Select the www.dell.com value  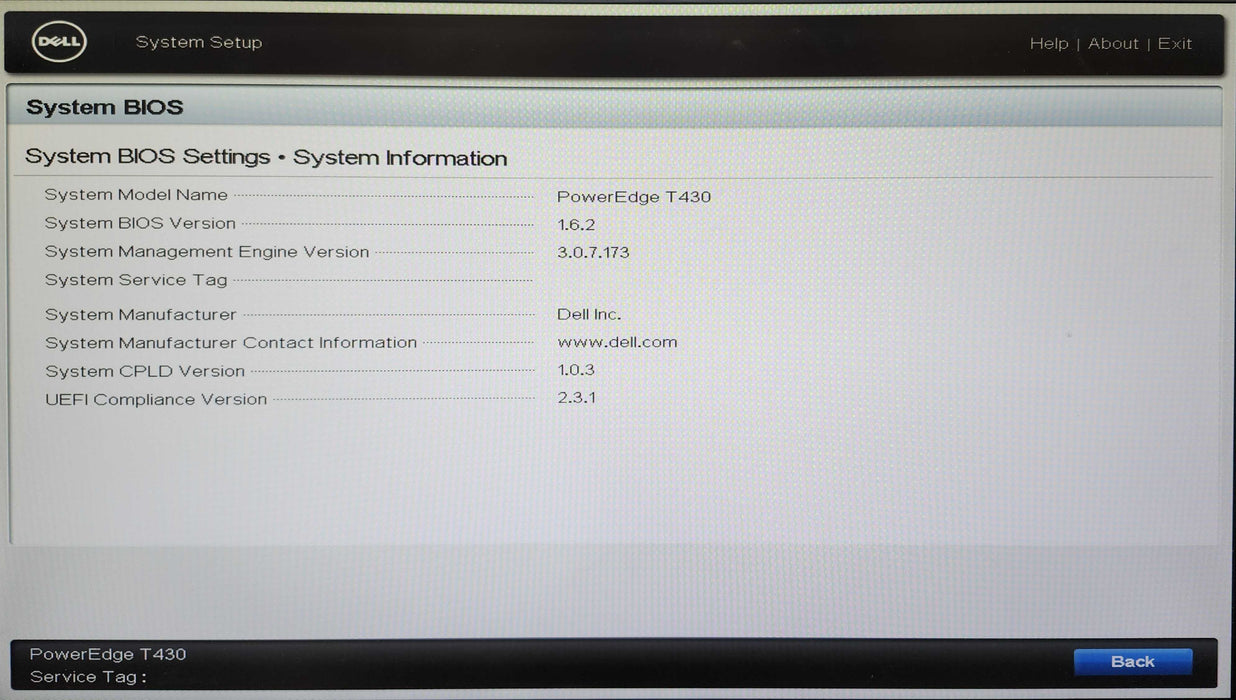(617, 342)
